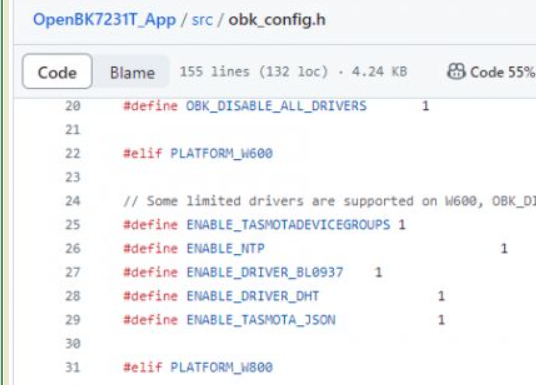Screen dimensions: 536x385
Task: Click the Copilot icon beside Code 55%
Action: pos(456,71)
